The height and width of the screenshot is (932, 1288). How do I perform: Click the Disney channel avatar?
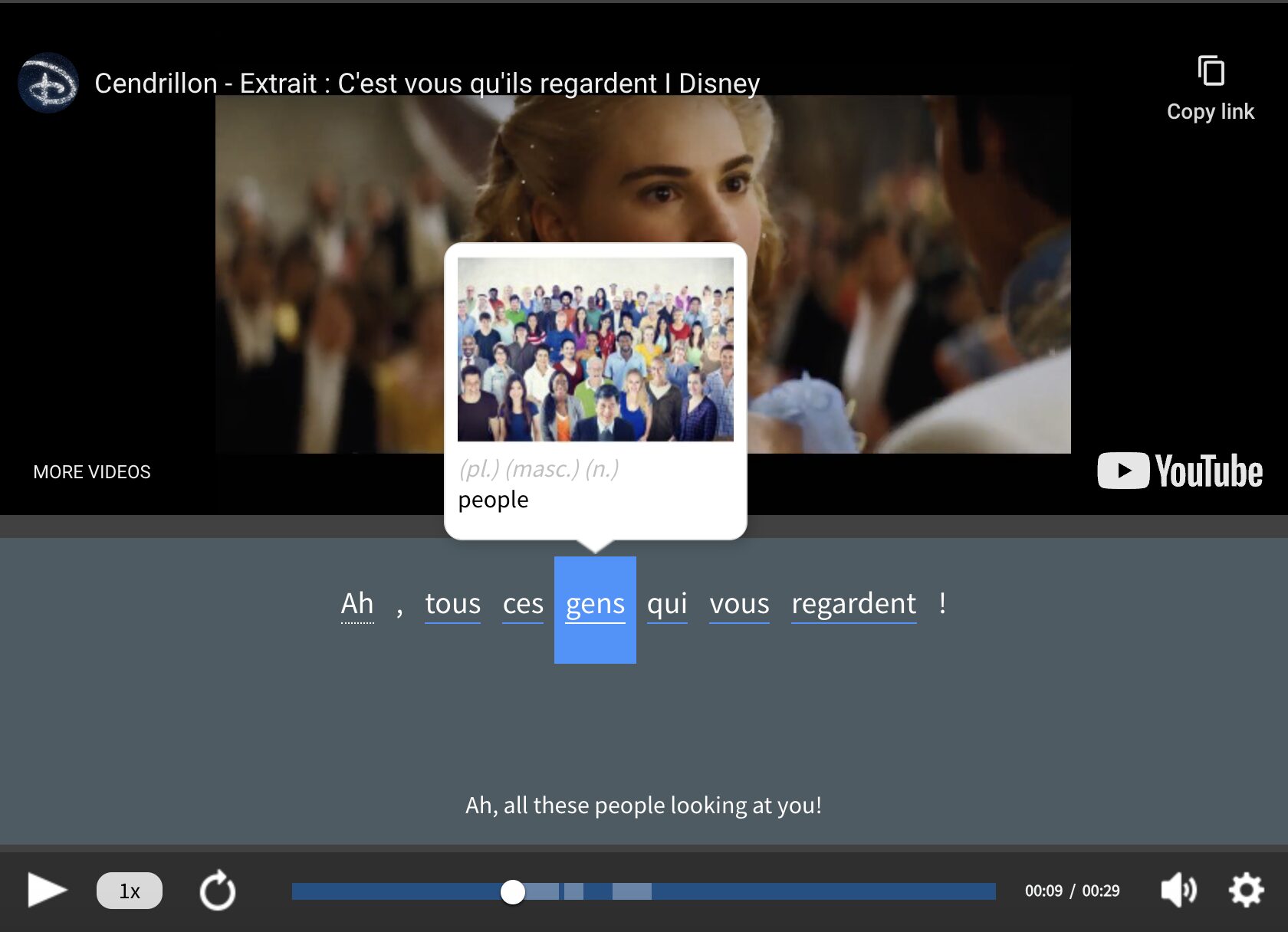tap(48, 82)
